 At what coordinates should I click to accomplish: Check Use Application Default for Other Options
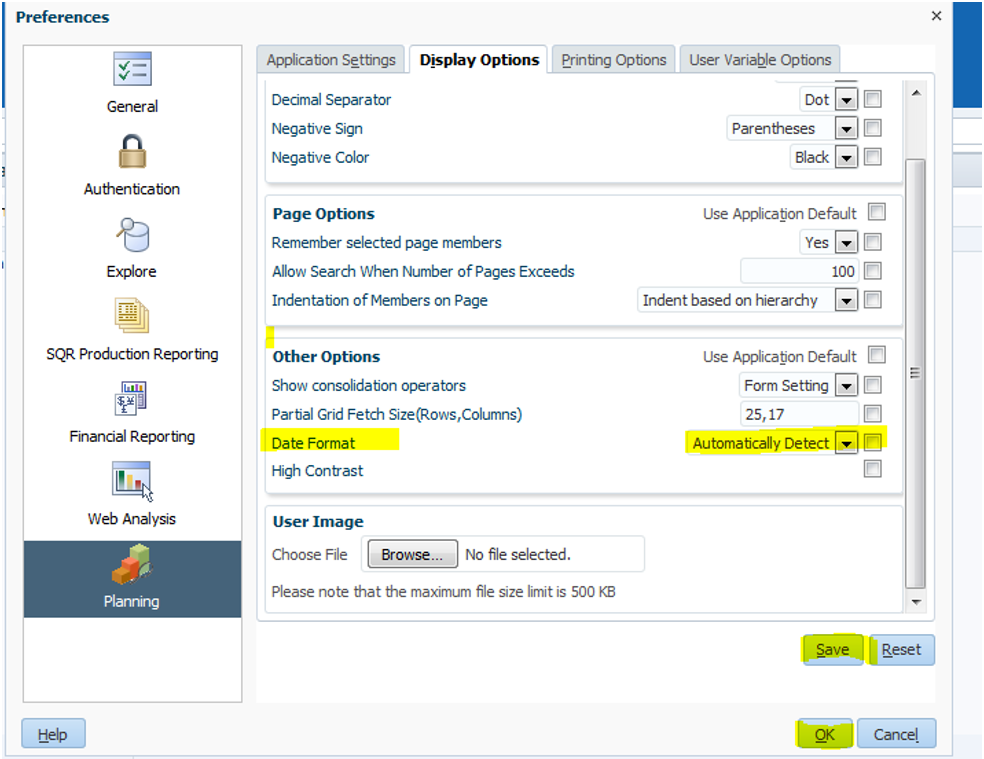[877, 355]
